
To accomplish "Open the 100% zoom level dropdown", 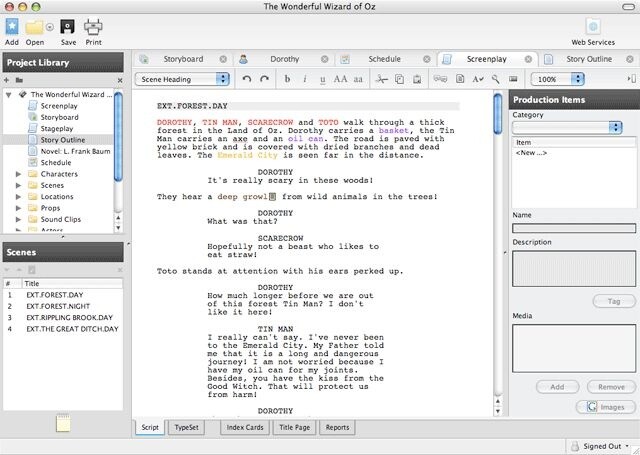I will click(x=559, y=78).
